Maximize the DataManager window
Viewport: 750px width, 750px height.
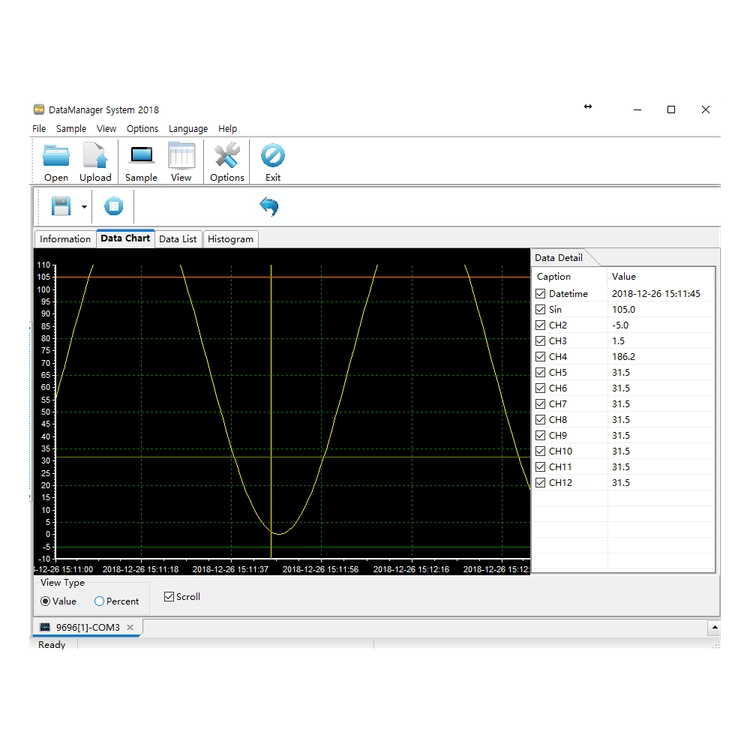pyautogui.click(x=671, y=110)
